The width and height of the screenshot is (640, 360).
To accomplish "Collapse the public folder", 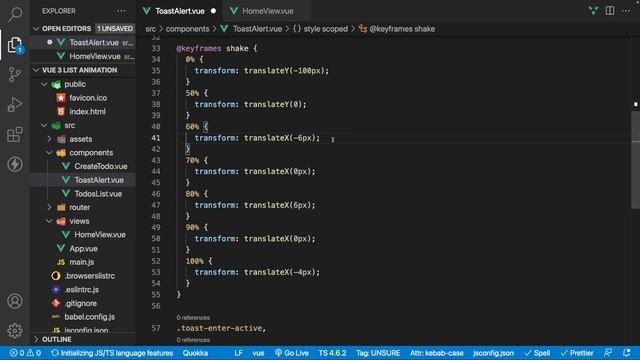I will [44, 84].
